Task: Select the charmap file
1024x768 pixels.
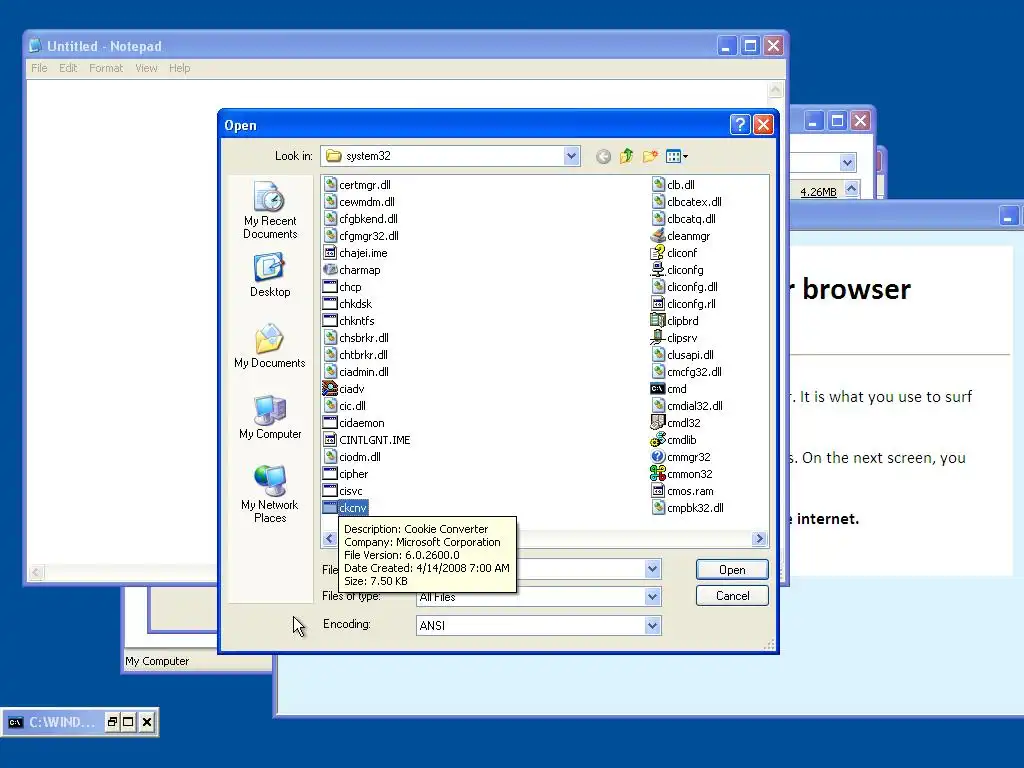Action: pyautogui.click(x=352, y=270)
